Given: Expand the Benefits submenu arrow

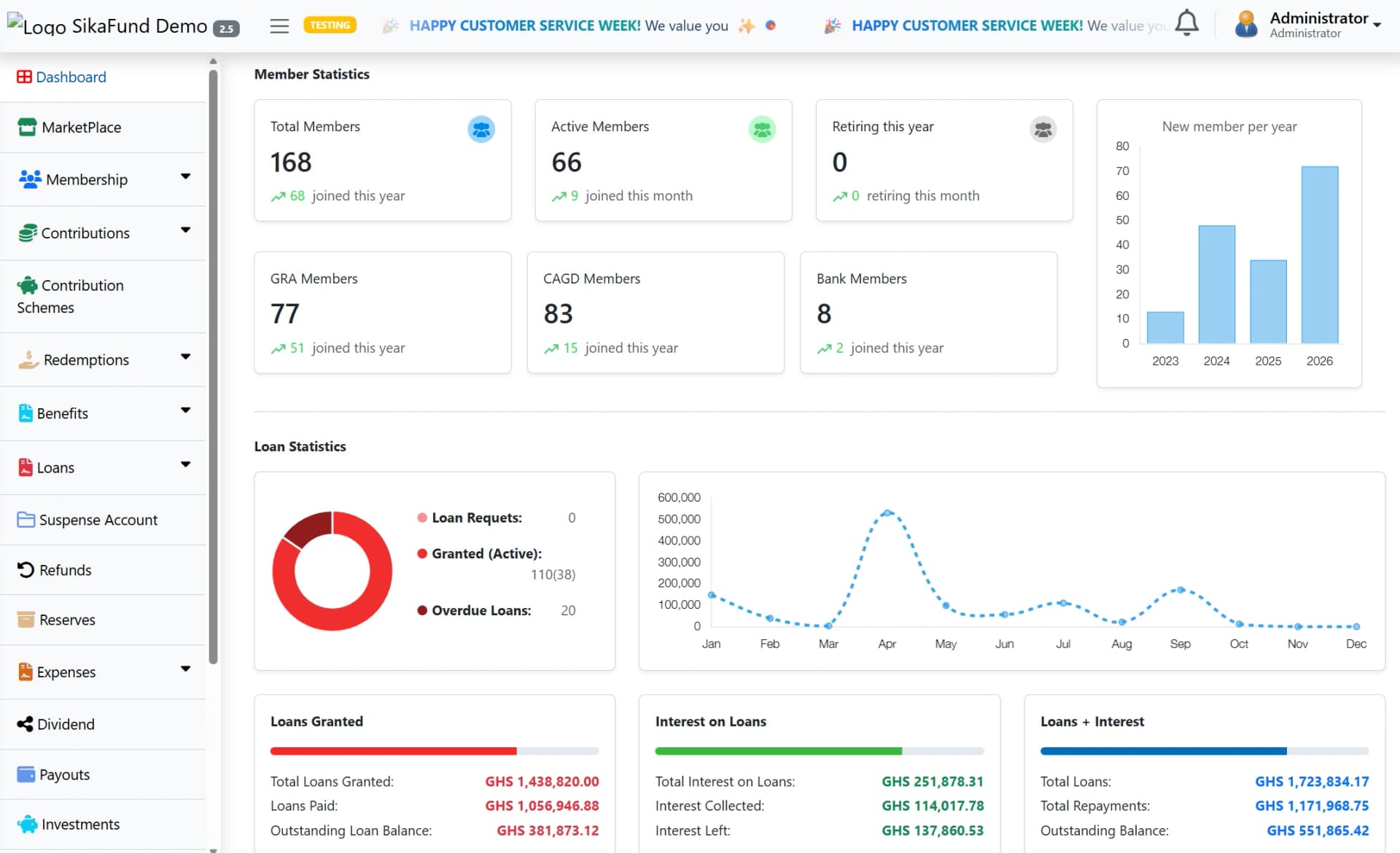Looking at the screenshot, I should pos(186,410).
